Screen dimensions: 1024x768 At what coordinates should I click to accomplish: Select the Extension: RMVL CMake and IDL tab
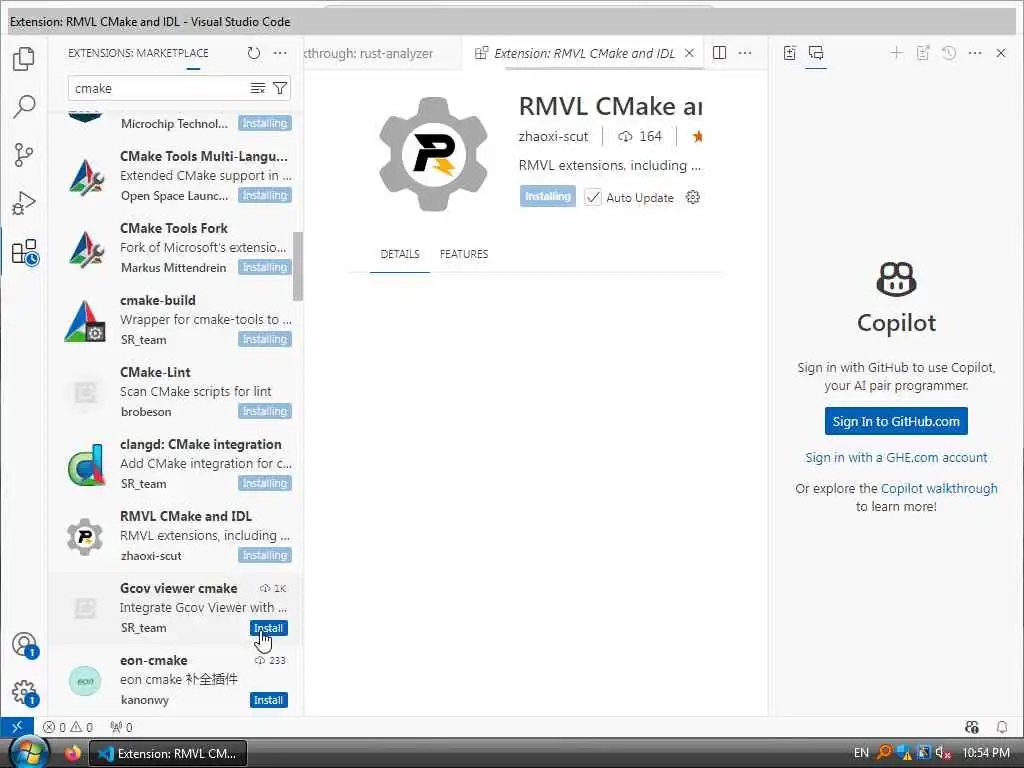(x=583, y=53)
